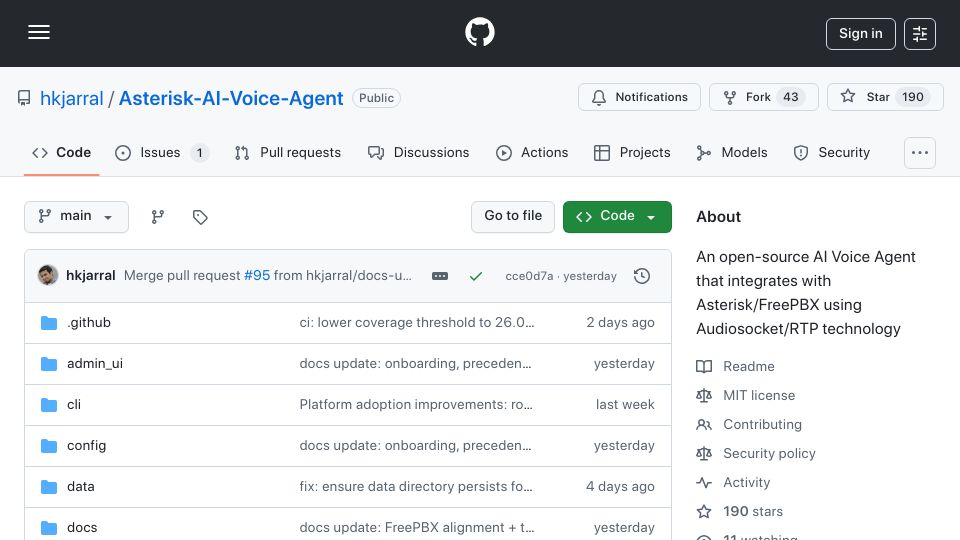960x540 pixels.
Task: Expand the green Code dropdown
Action: tap(617, 217)
